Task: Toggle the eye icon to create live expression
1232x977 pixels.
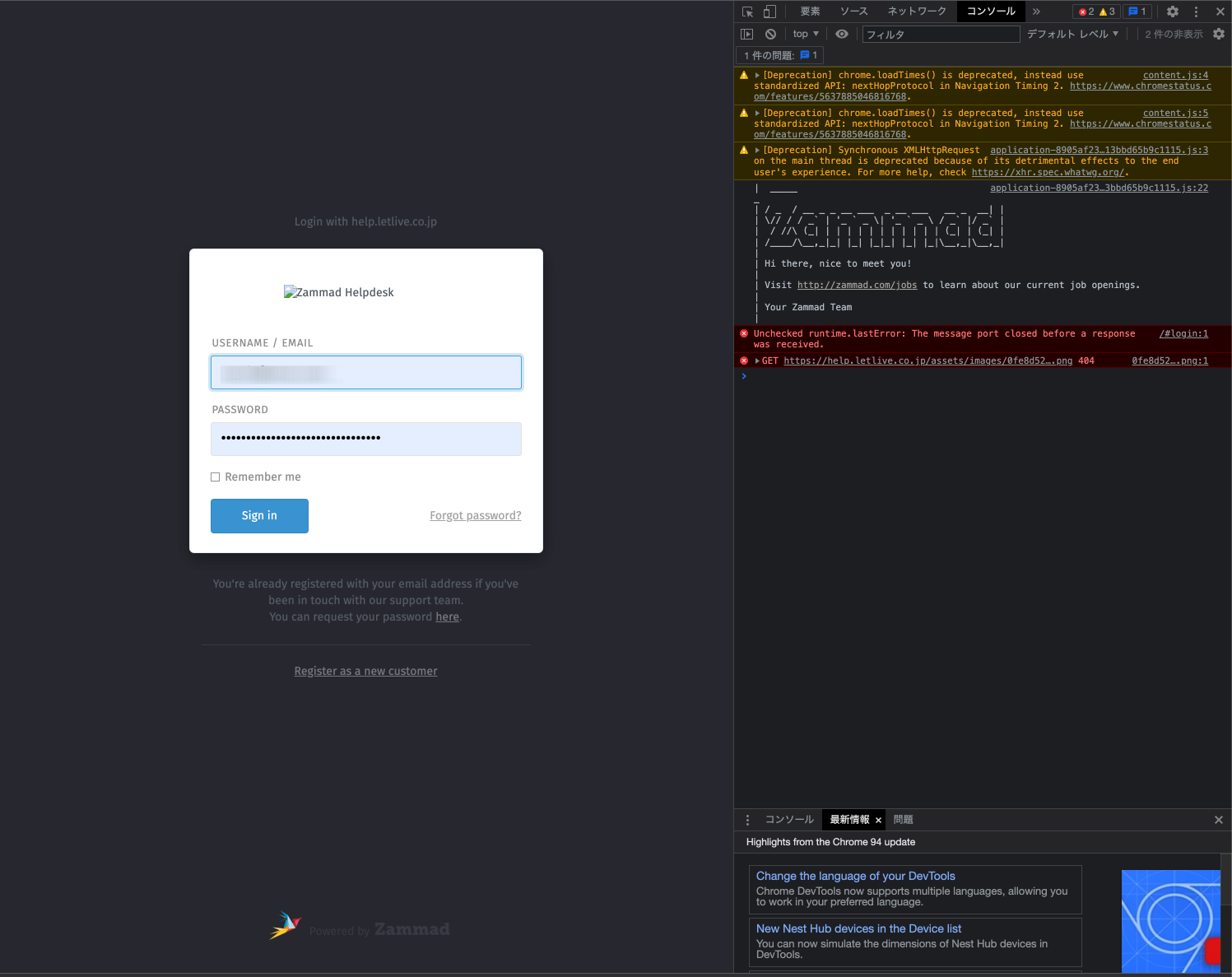Action: [841, 34]
